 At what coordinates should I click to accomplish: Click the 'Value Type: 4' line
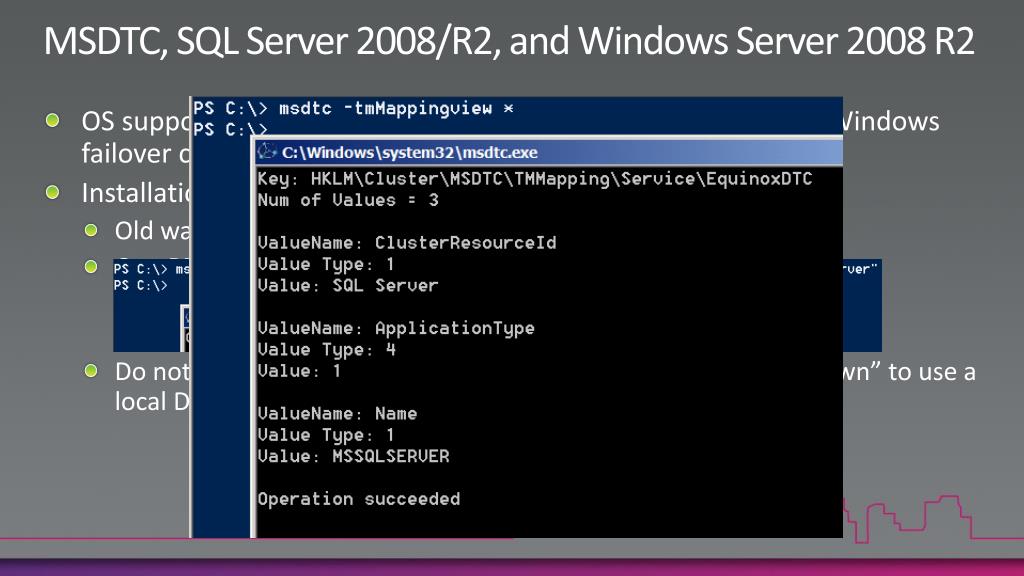[x=327, y=350]
